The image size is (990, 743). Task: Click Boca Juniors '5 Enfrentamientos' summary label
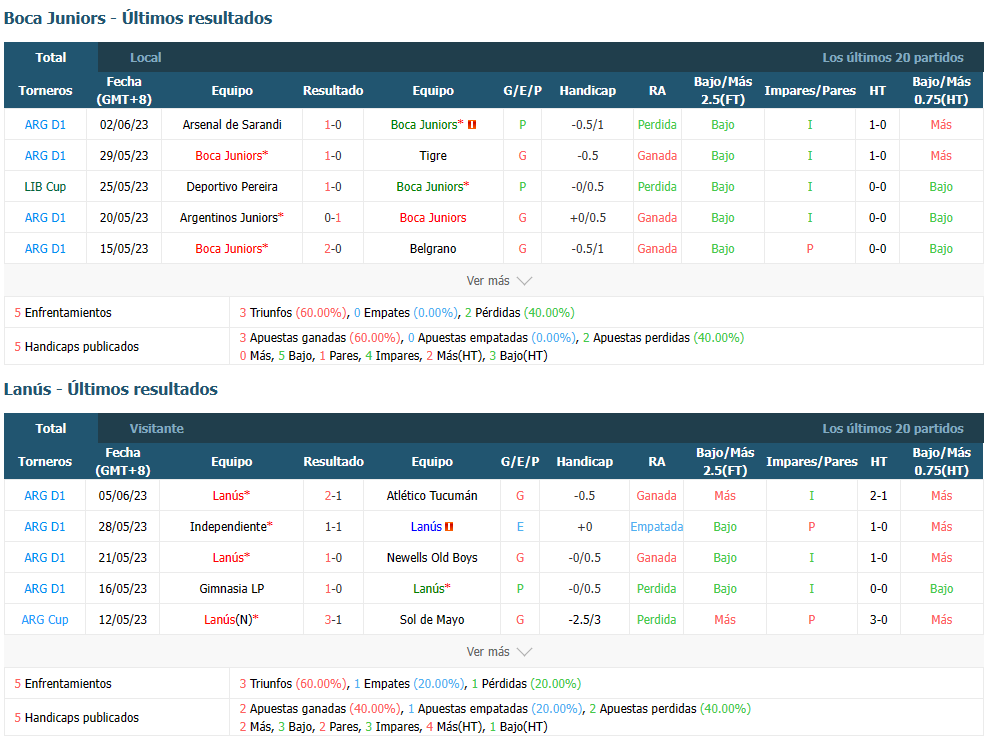(x=63, y=313)
